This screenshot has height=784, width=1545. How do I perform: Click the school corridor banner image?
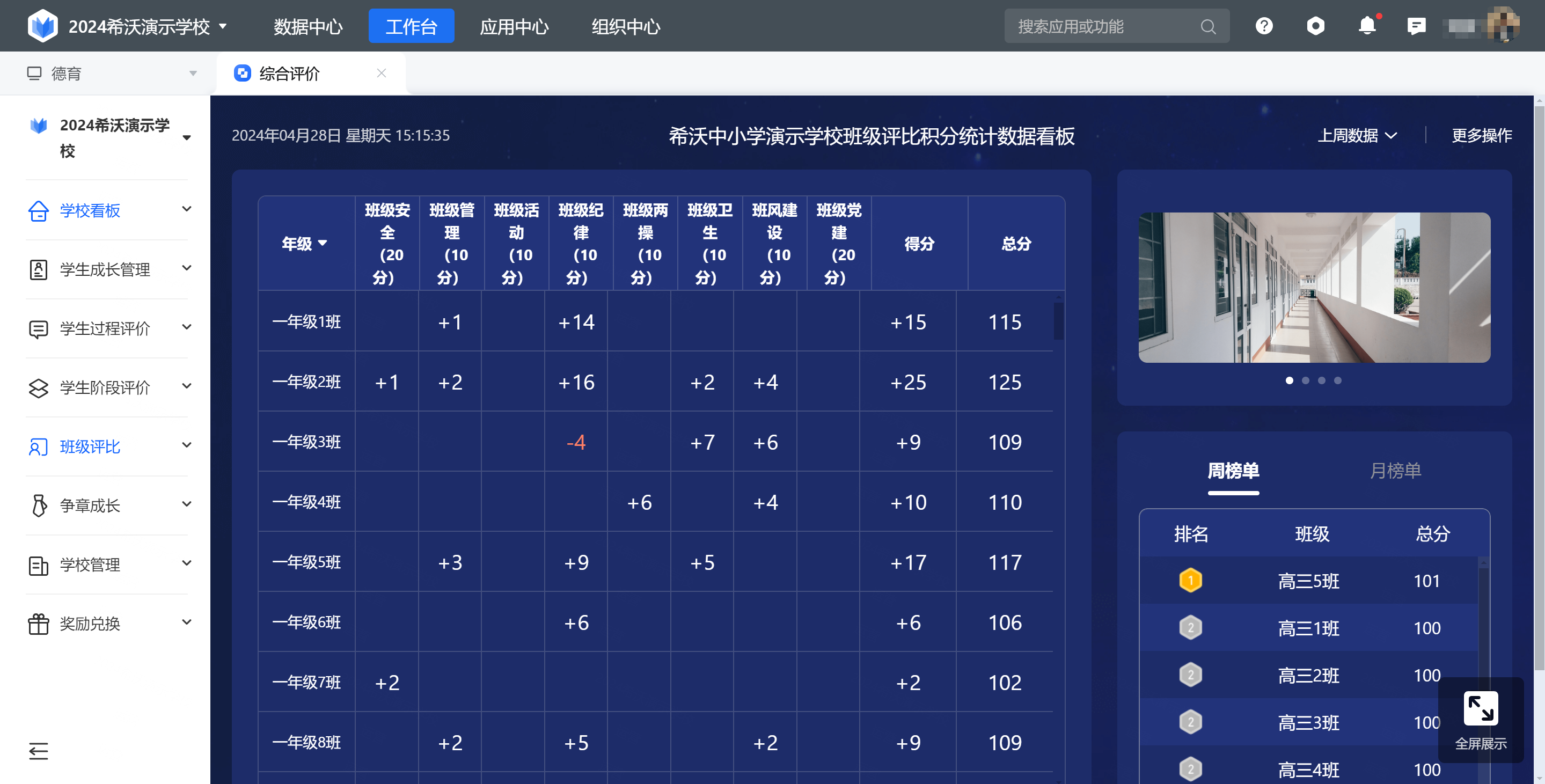(x=1314, y=287)
